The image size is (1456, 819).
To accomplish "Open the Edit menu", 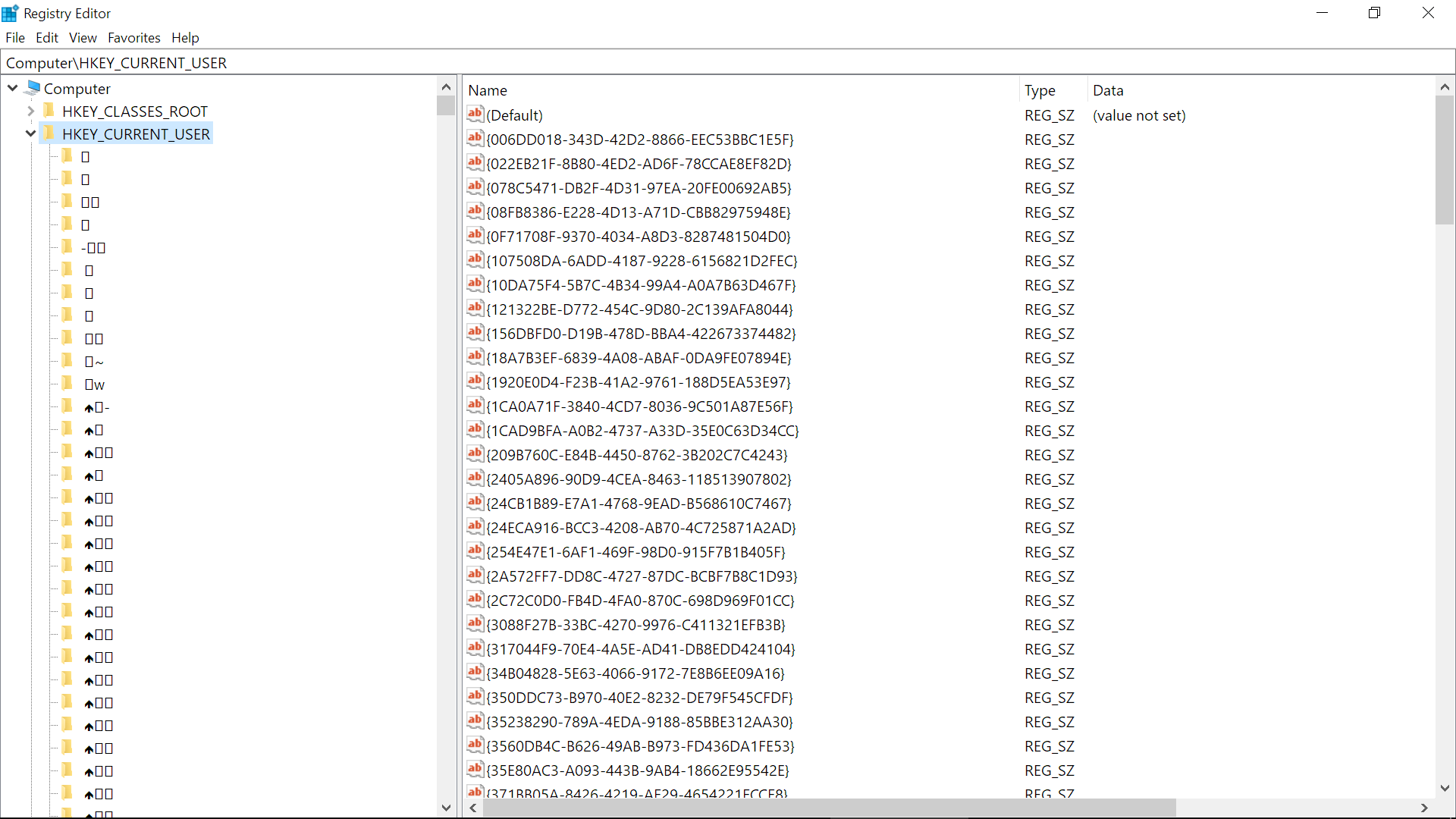I will pyautogui.click(x=46, y=38).
